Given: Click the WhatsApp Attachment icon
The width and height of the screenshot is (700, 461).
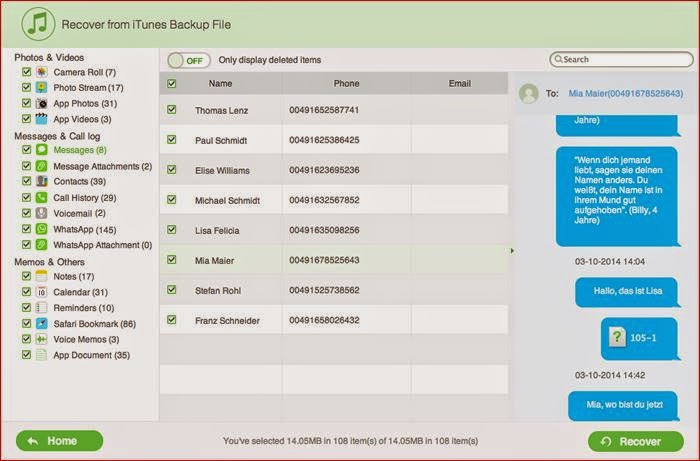Looking at the screenshot, I should [x=42, y=245].
